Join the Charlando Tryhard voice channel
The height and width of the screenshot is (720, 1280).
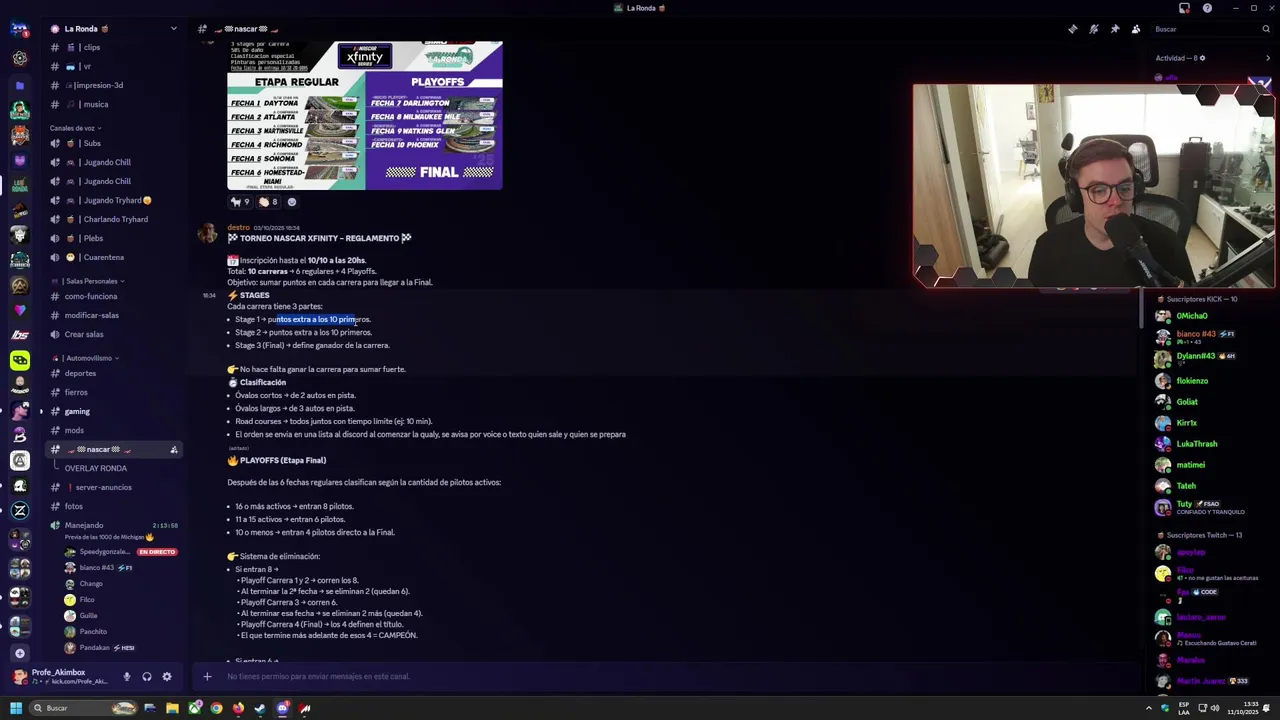[x=115, y=219]
